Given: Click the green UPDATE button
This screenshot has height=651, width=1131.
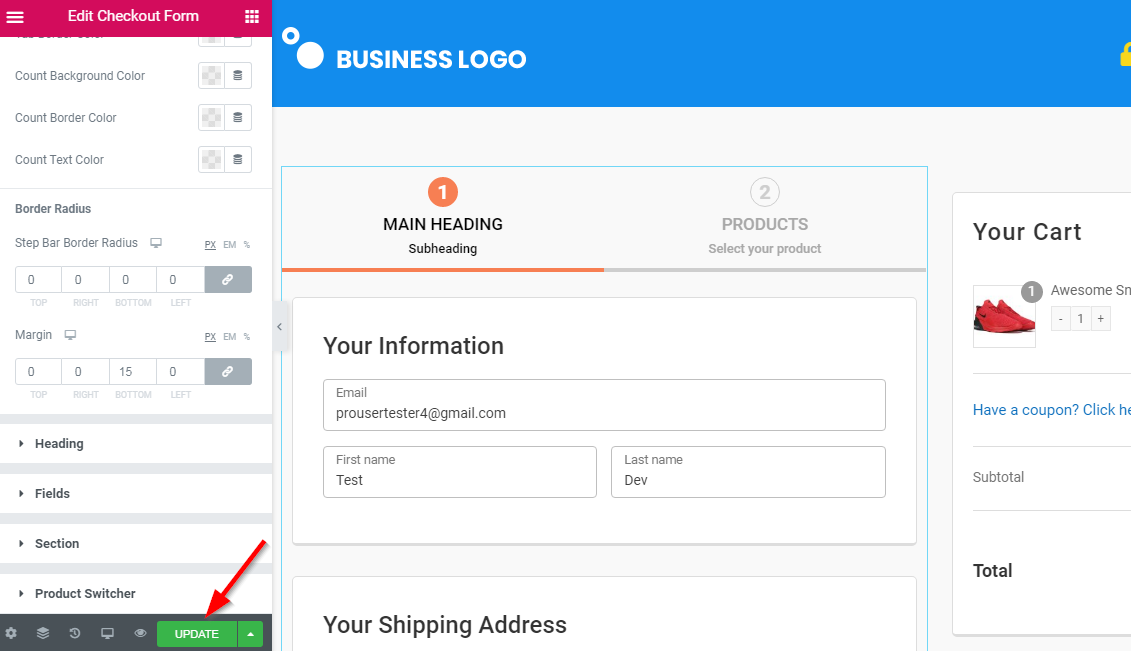Looking at the screenshot, I should click(x=197, y=634).
